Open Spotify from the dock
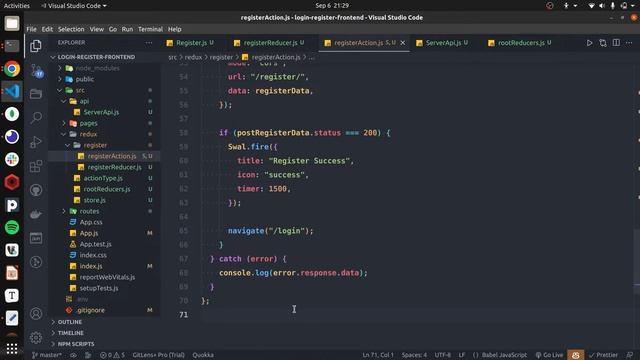640x360 pixels. pyautogui.click(x=12, y=227)
